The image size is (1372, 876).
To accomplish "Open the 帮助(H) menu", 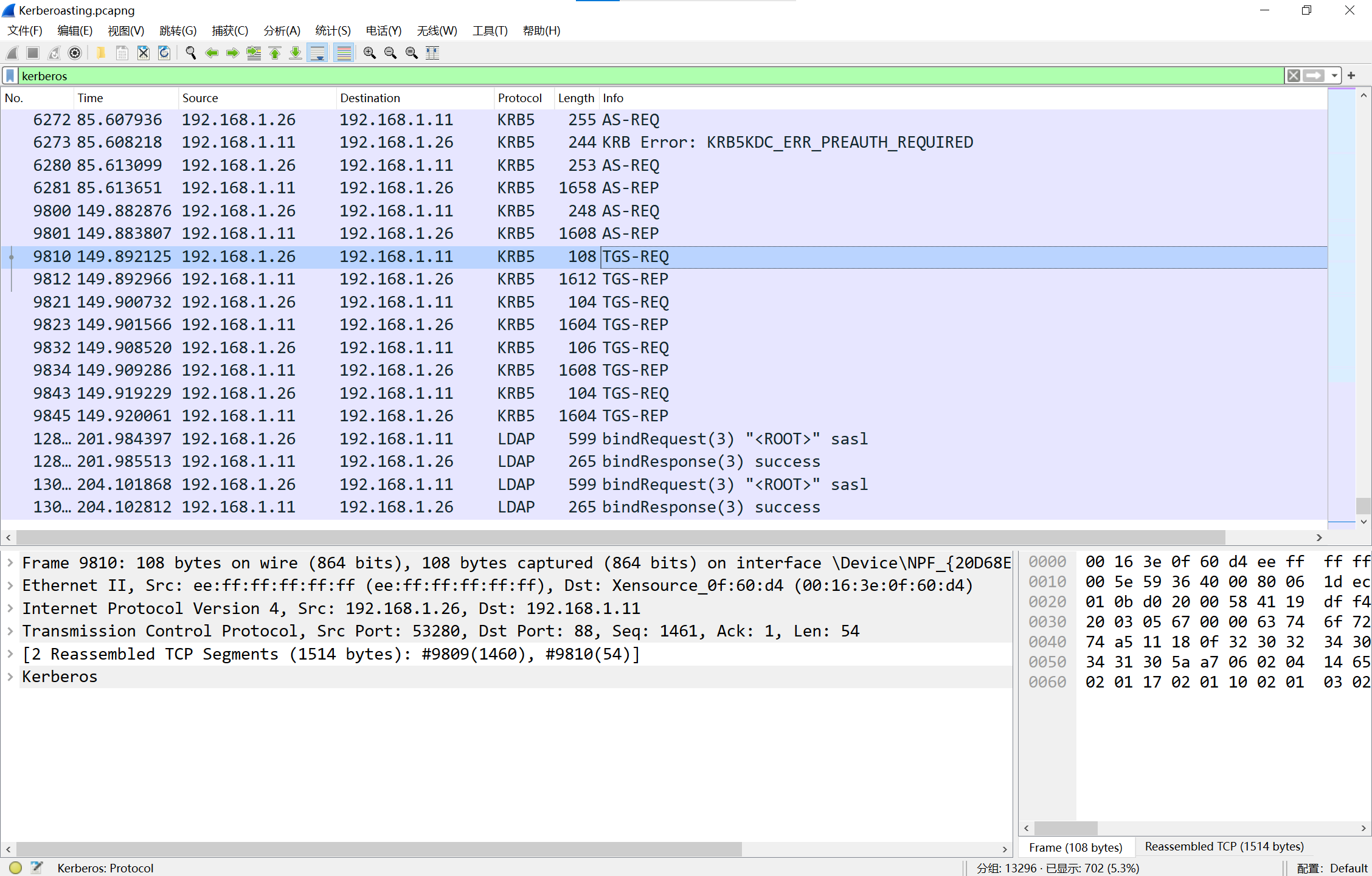I will (541, 30).
